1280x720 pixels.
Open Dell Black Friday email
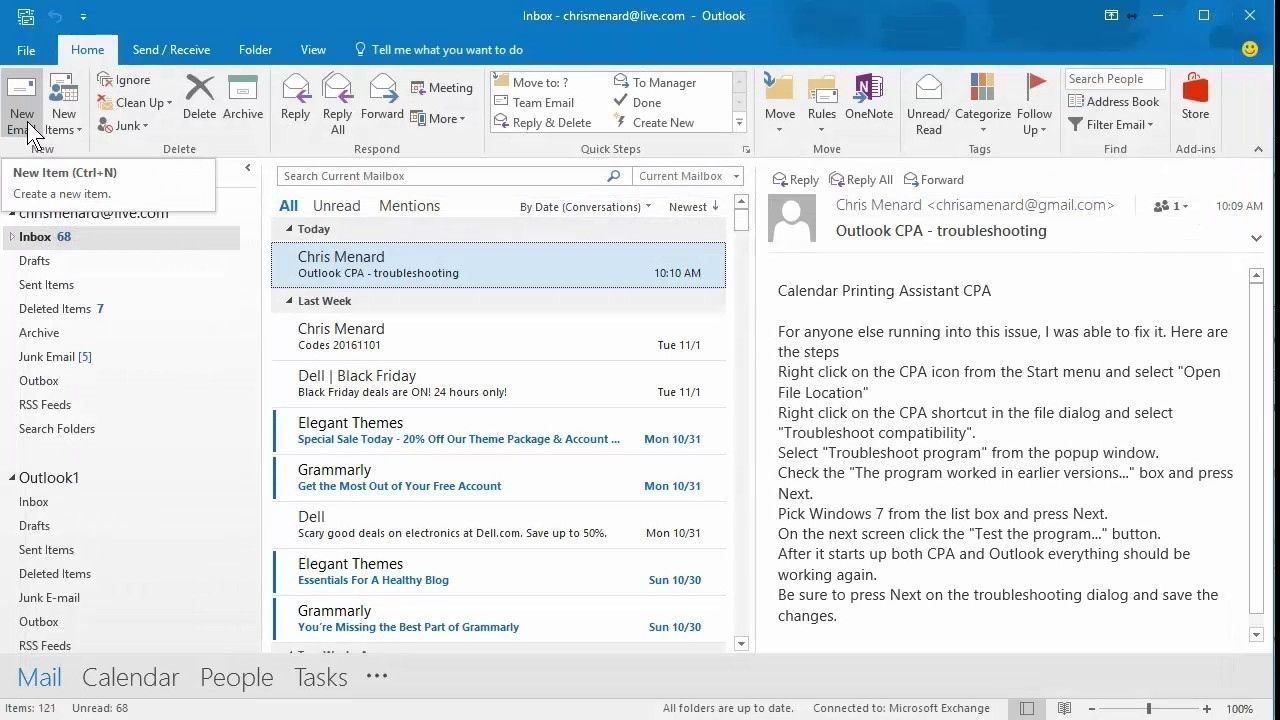point(498,383)
